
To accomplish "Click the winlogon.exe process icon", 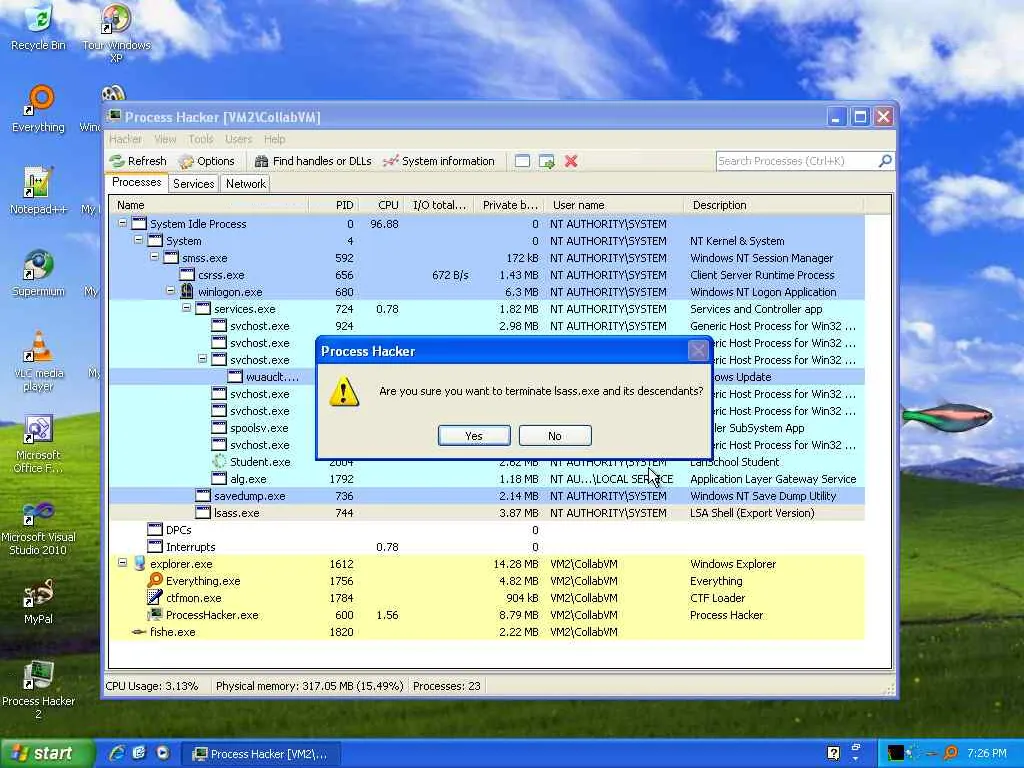I will [187, 291].
